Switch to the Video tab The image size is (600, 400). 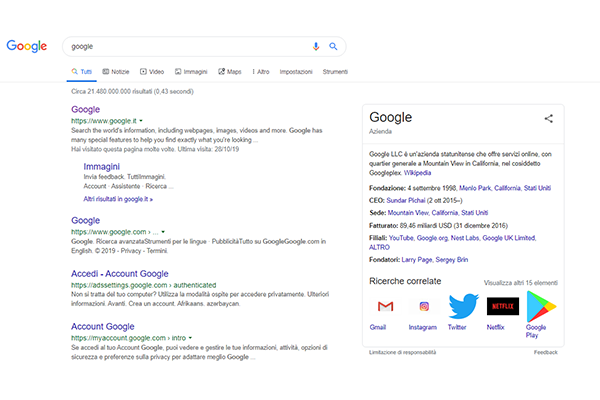click(152, 72)
